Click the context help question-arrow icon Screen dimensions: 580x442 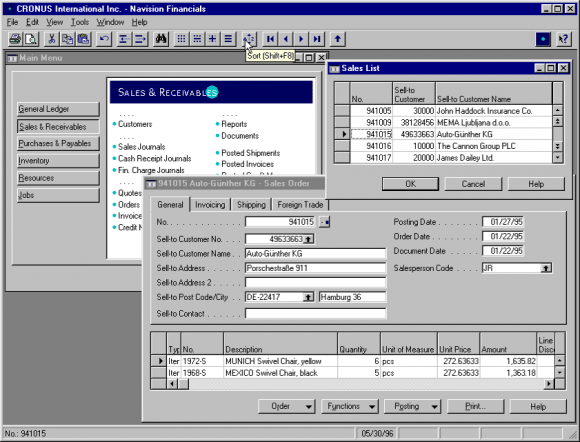[563, 39]
